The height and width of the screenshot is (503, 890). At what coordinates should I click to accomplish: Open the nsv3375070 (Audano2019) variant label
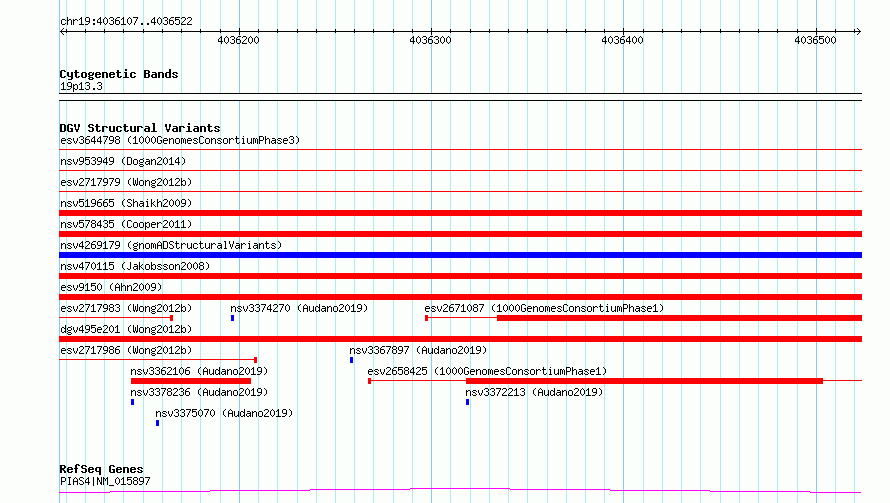point(224,413)
